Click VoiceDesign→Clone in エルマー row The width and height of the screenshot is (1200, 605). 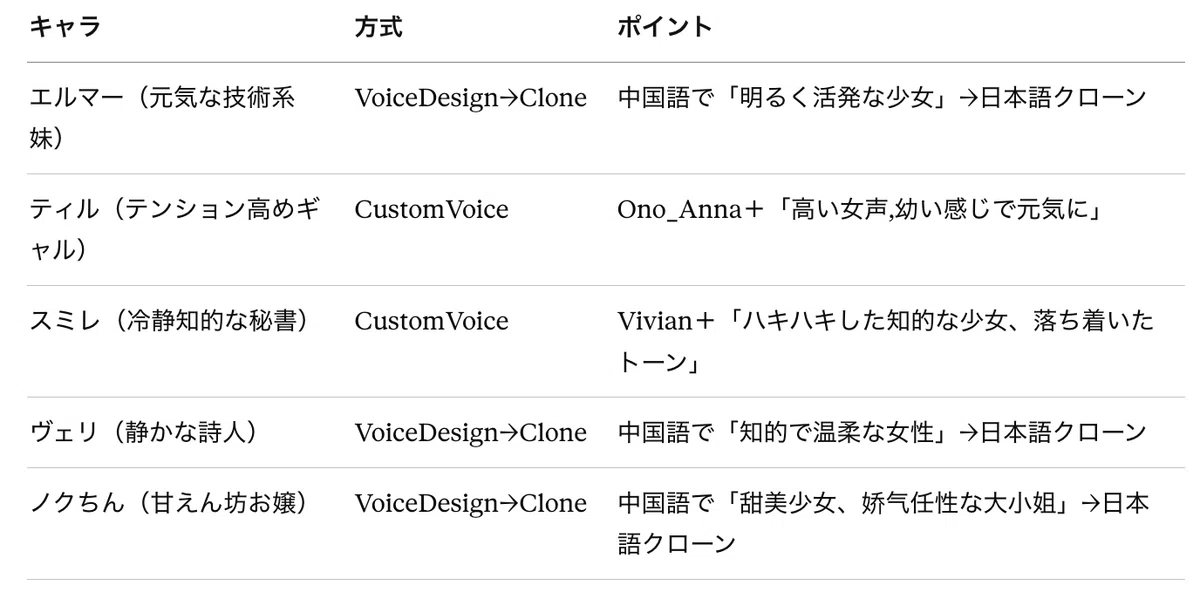click(471, 99)
